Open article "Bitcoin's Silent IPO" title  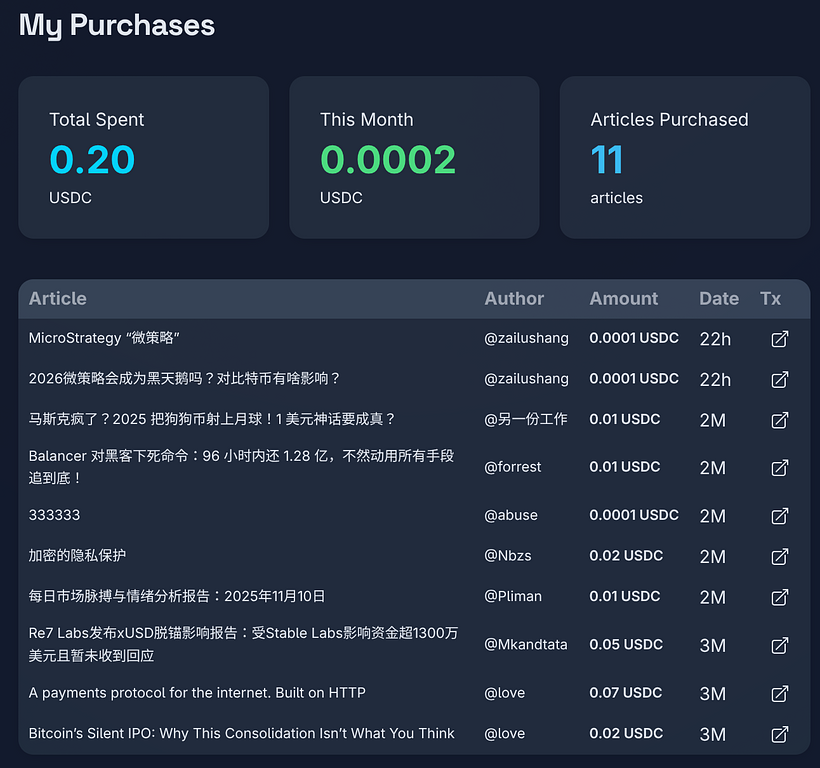point(241,733)
